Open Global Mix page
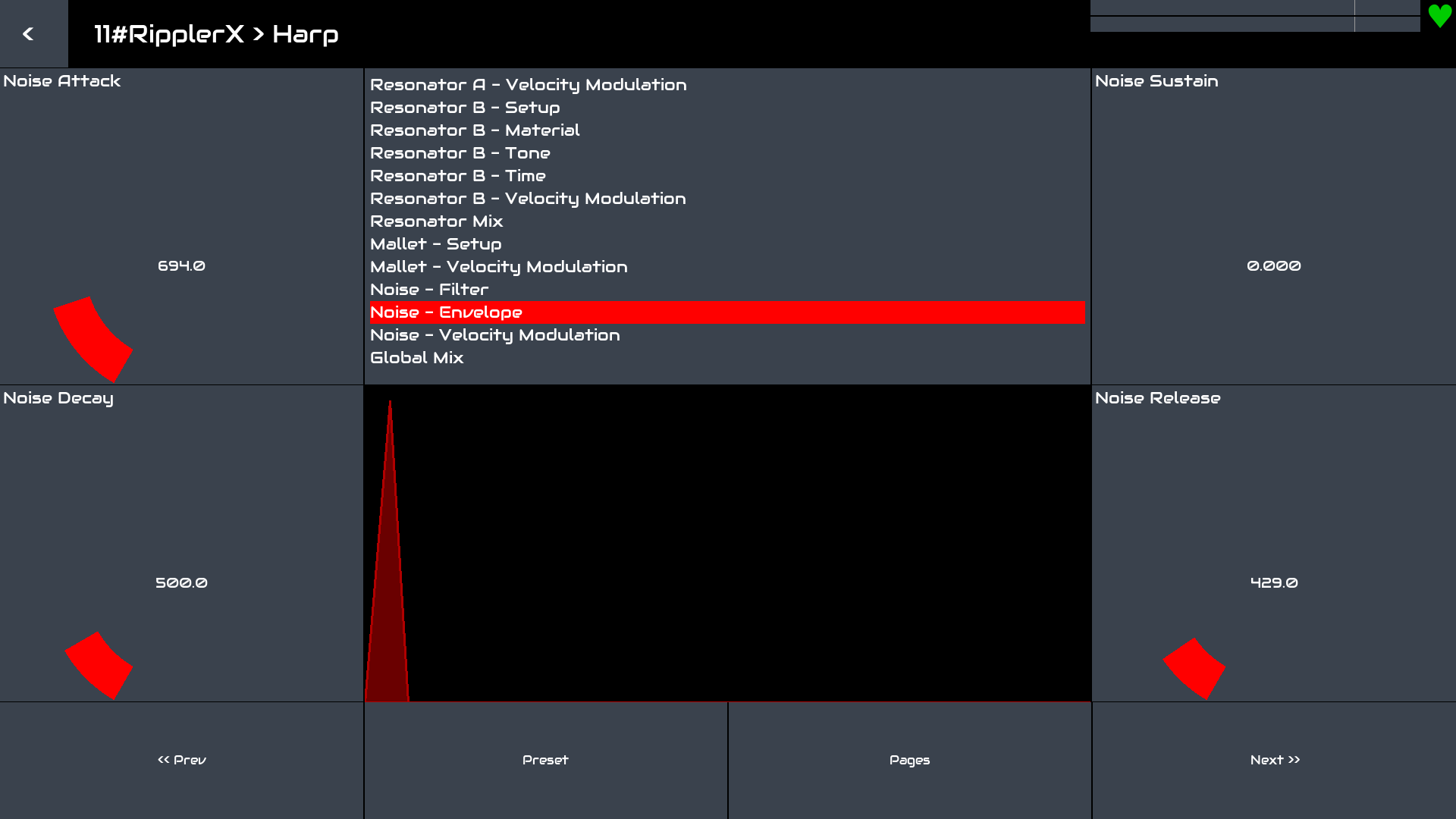1456x819 pixels. (416, 358)
